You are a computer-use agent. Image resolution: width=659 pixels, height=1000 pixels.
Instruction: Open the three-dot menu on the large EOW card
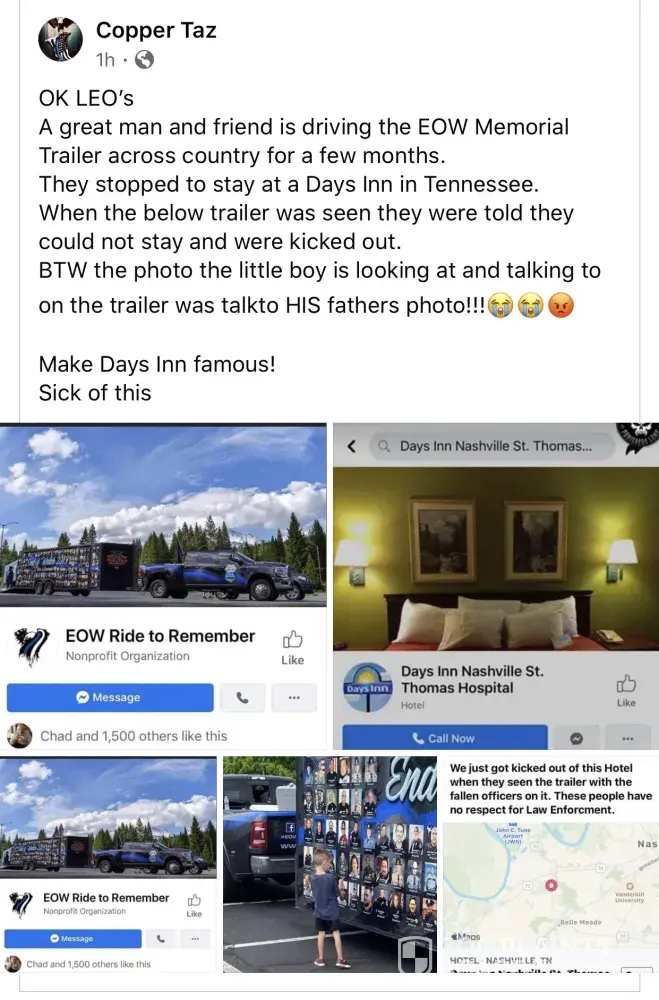294,698
